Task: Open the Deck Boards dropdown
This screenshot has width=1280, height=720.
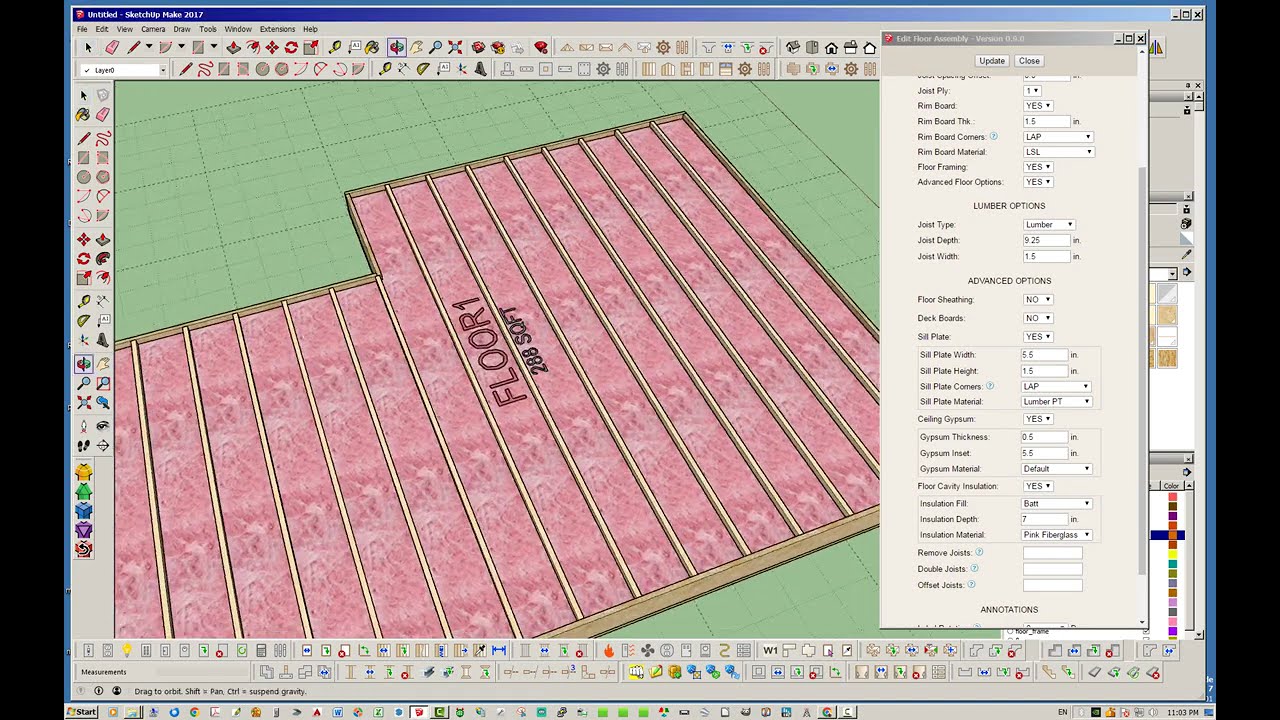Action: [1038, 318]
